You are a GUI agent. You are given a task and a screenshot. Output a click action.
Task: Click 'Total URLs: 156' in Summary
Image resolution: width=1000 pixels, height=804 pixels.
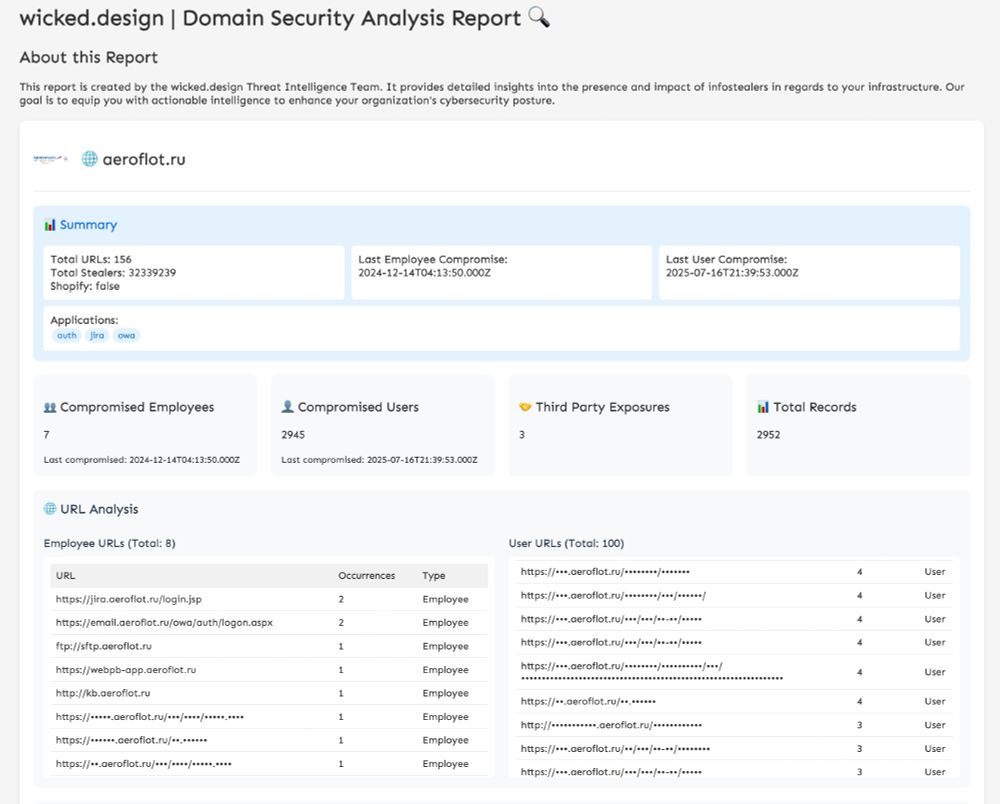coord(91,259)
